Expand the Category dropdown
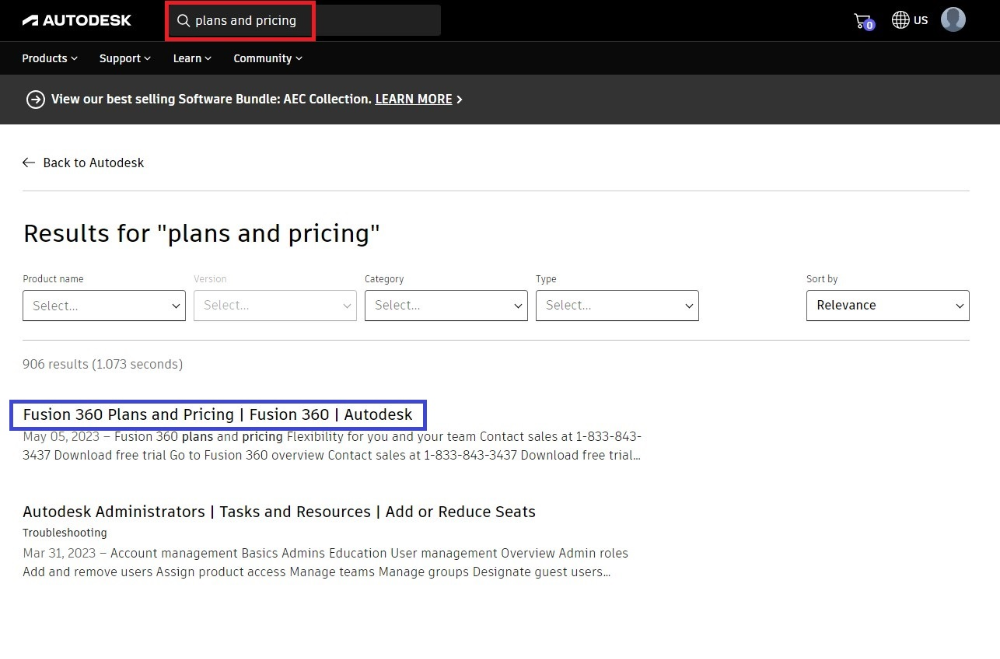Screen dimensions: 1000x659 446,306
